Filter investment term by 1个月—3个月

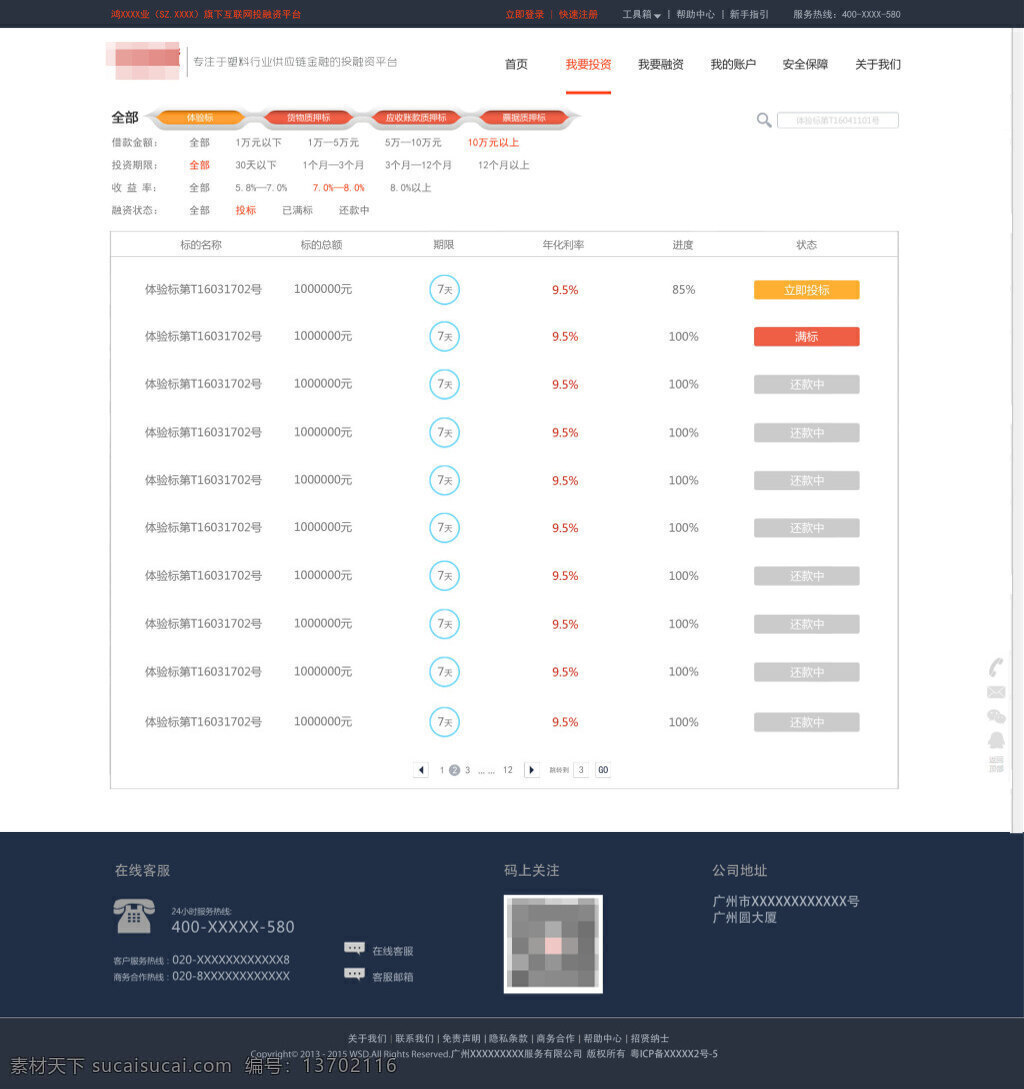[333, 165]
